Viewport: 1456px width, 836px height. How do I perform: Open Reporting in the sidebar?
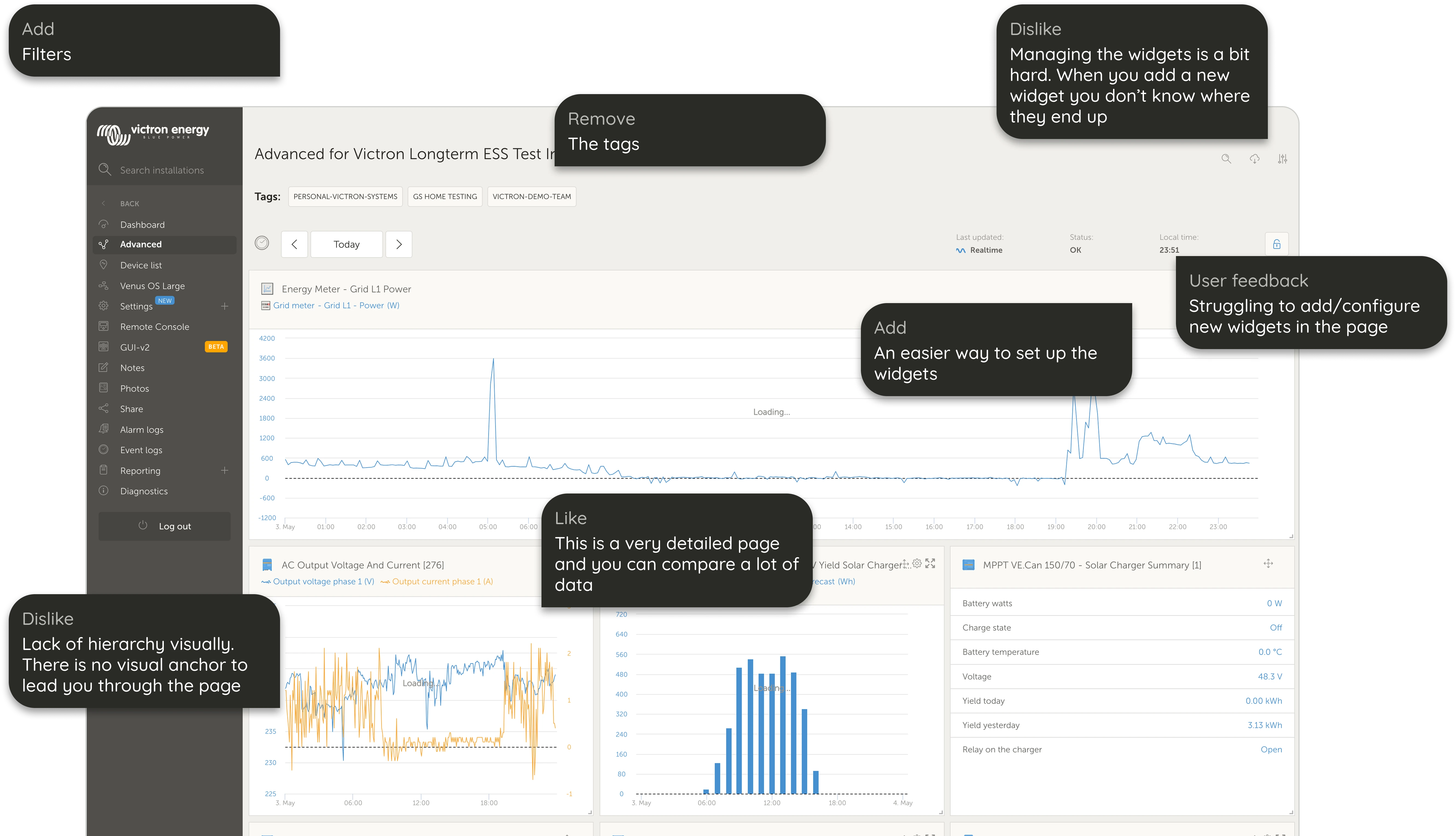tap(140, 471)
